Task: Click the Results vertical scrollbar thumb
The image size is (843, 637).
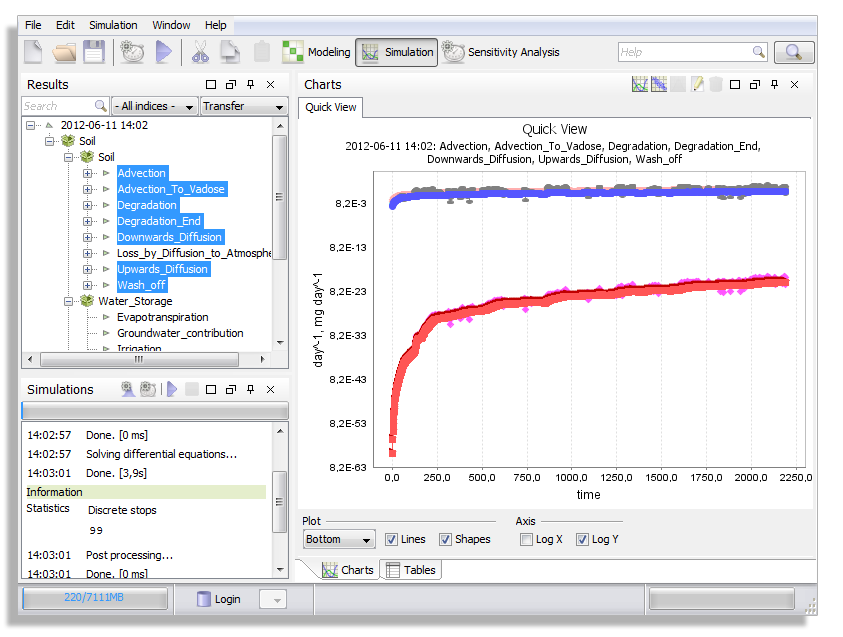Action: [280, 197]
